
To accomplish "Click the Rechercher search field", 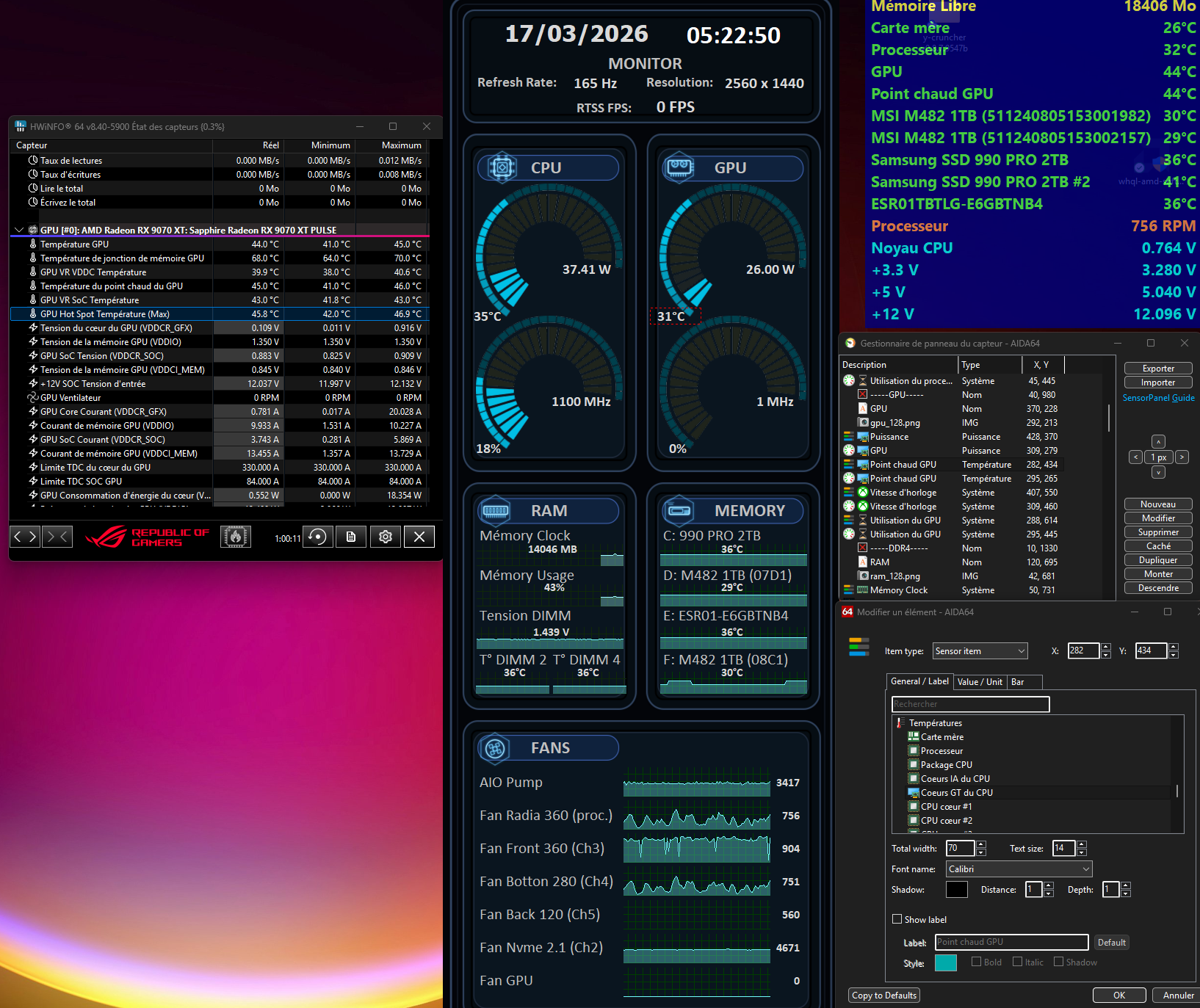I will click(x=970, y=704).
